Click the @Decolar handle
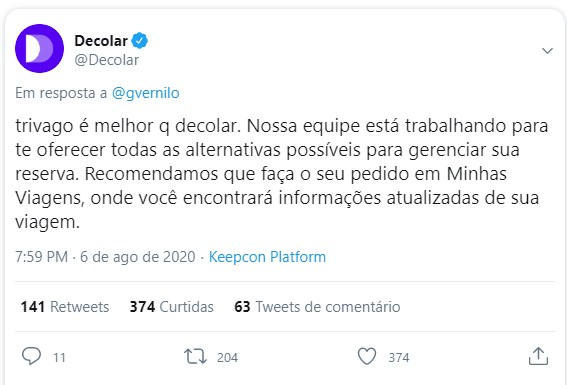This screenshot has height=385, width=567. pyautogui.click(x=106, y=60)
